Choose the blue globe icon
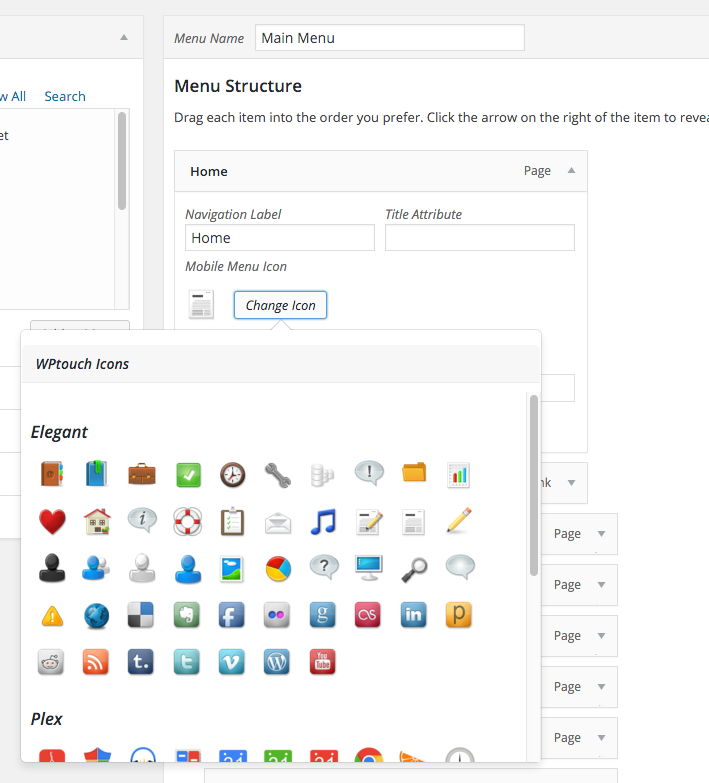The height and width of the screenshot is (783, 709). (x=96, y=616)
